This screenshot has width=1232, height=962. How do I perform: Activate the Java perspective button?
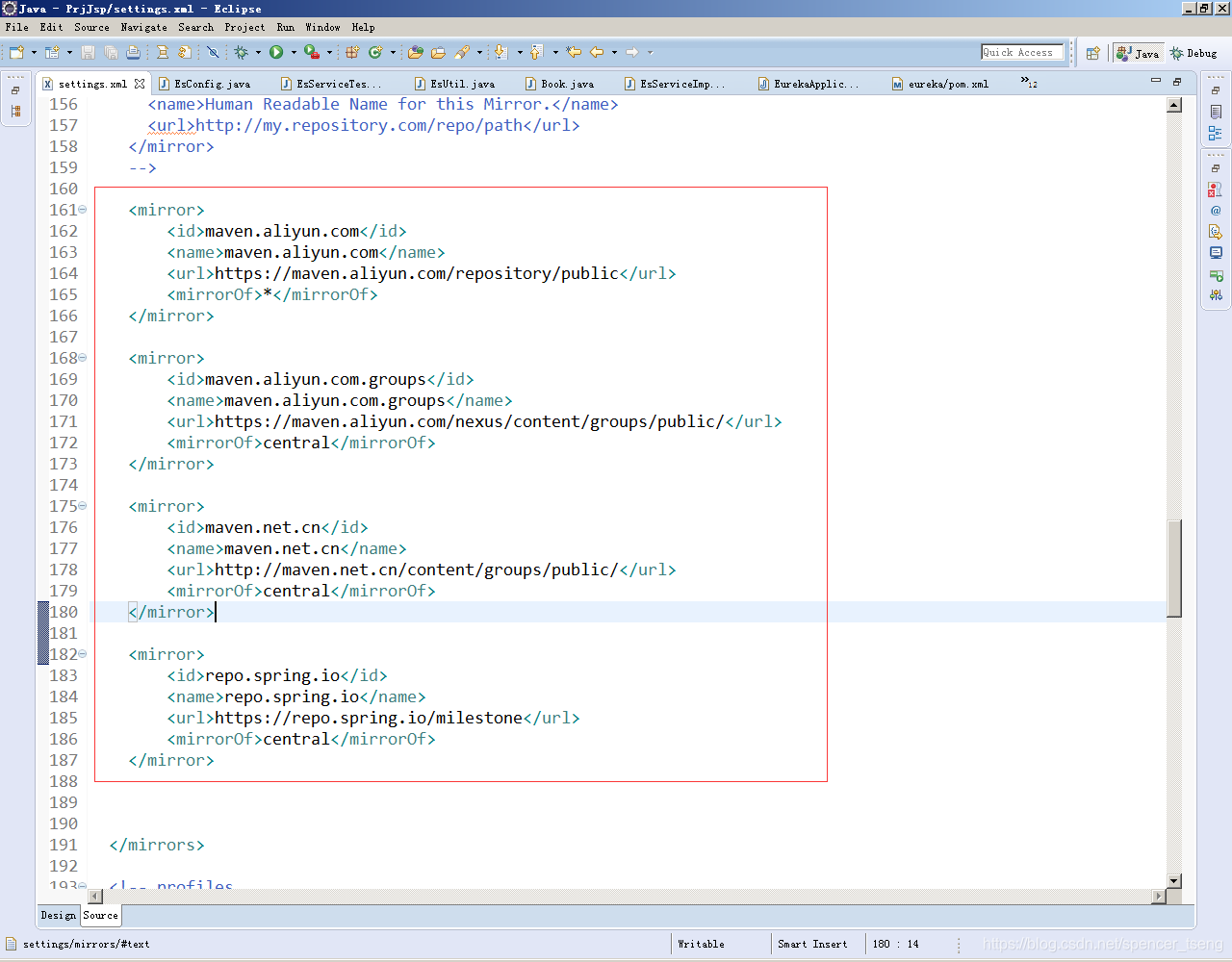click(1138, 53)
